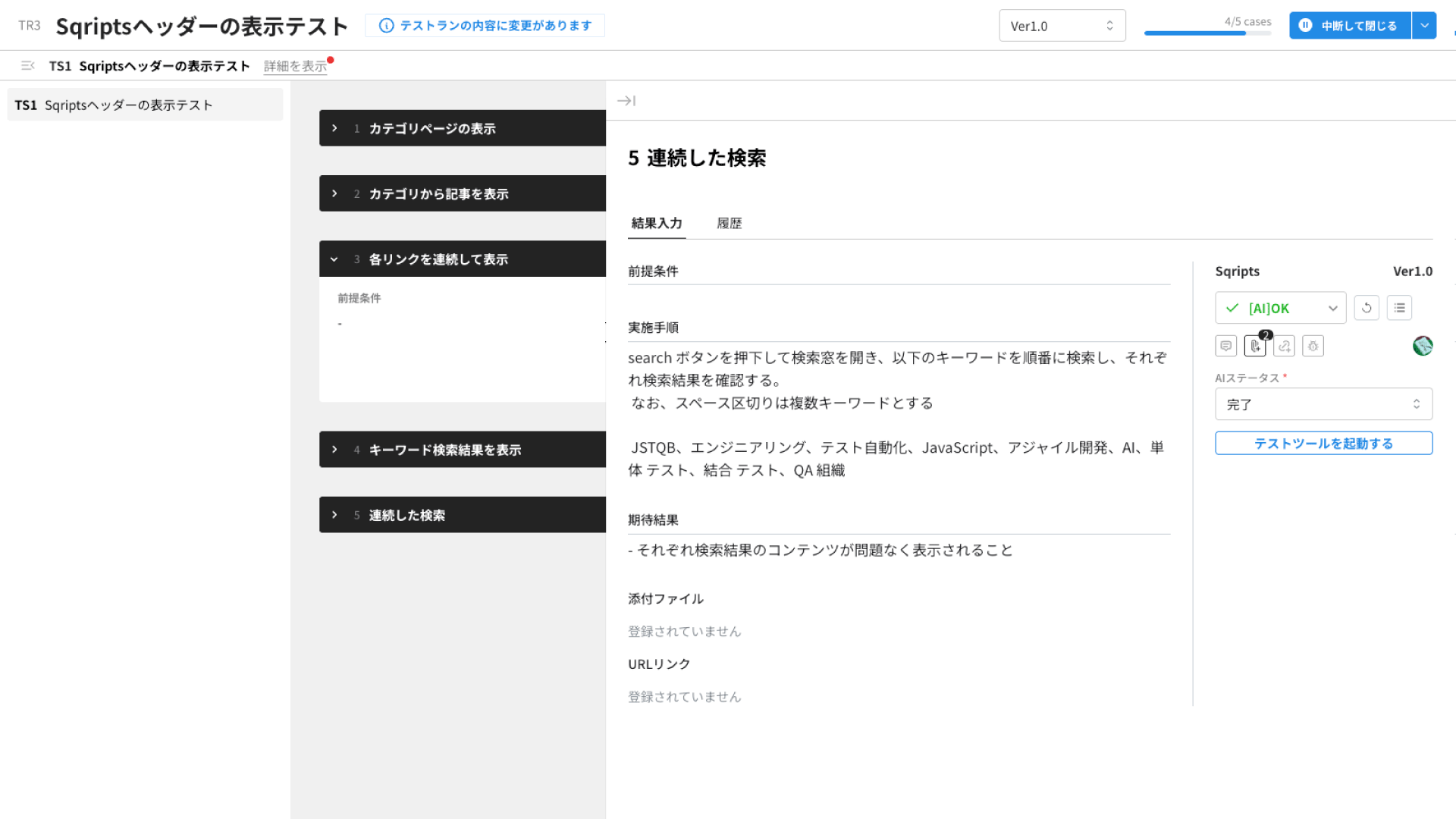Open the Ver1.0 version dropdown
1456x819 pixels.
click(x=1062, y=26)
